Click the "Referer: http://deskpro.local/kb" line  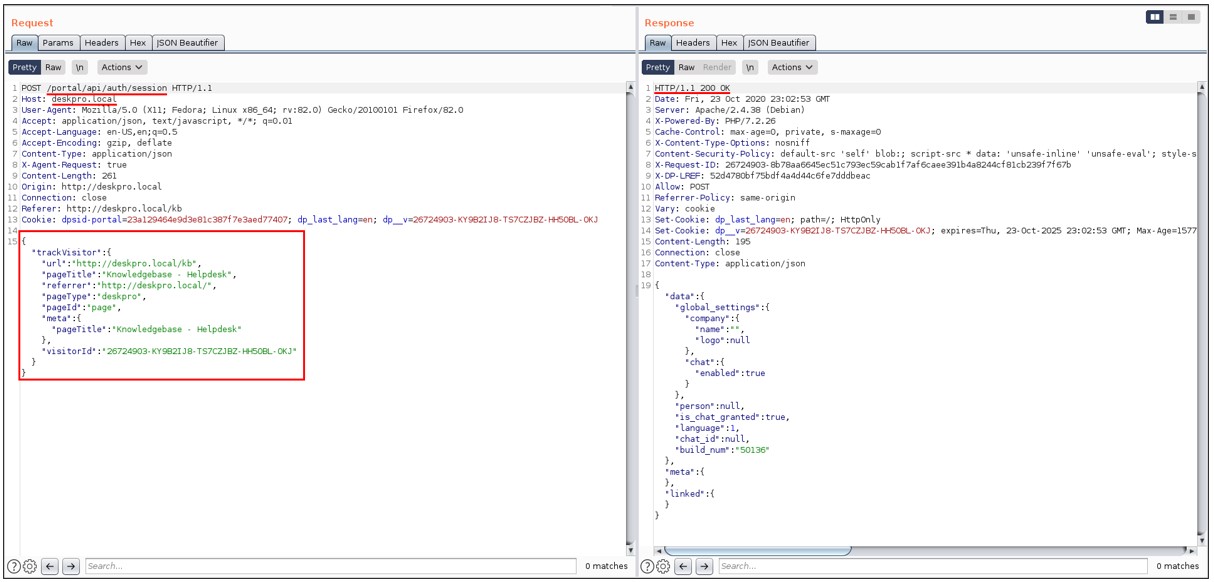pos(100,209)
